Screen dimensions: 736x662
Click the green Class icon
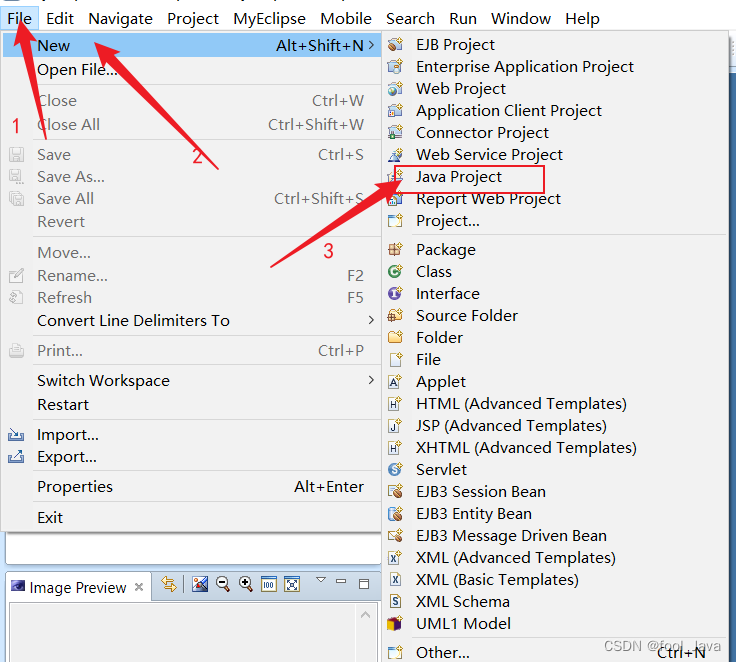coord(395,271)
